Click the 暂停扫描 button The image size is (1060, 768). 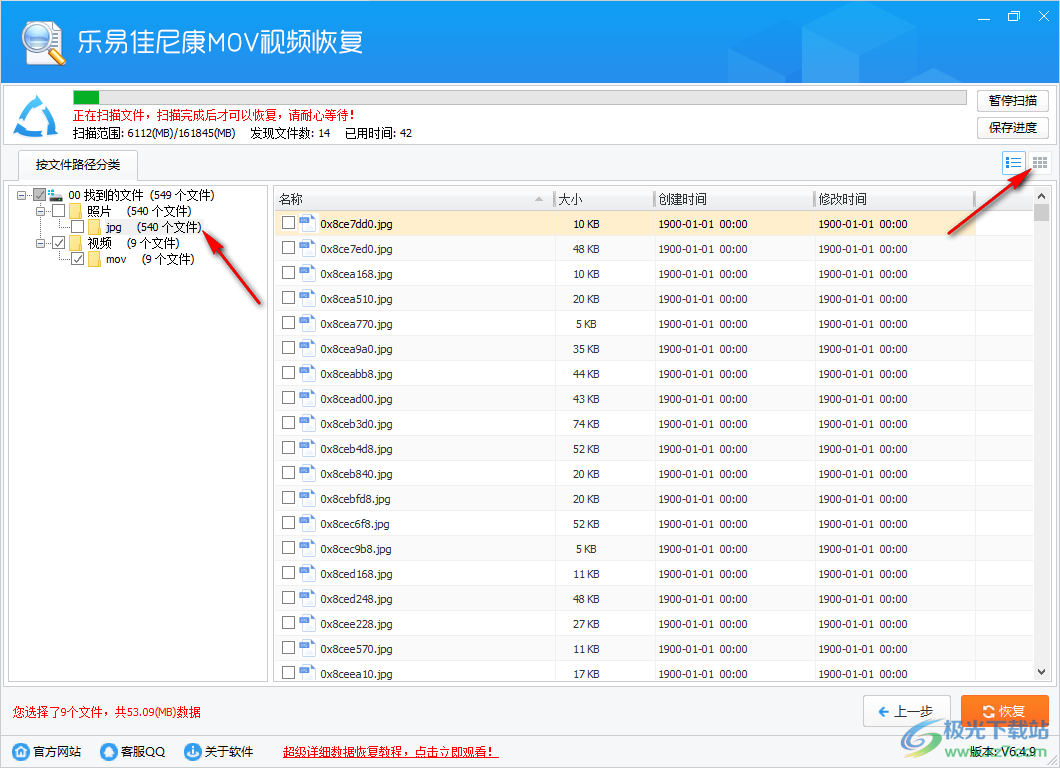[1013, 101]
